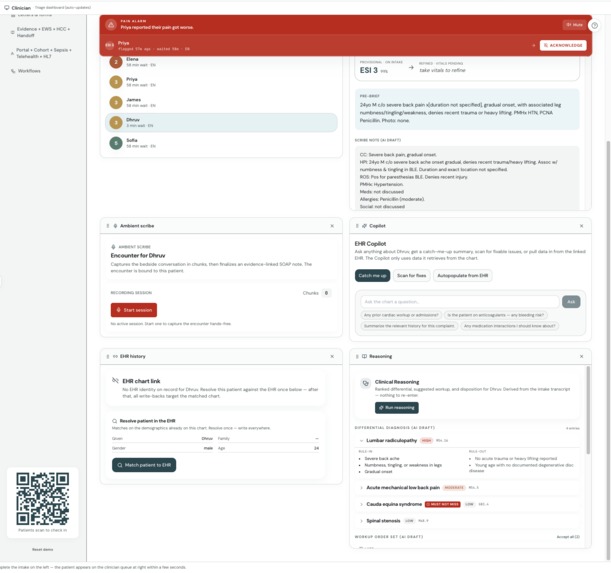Click the drag handle of Ambient scribe panel
Screen dimensions: 611x573
(x=108, y=226)
